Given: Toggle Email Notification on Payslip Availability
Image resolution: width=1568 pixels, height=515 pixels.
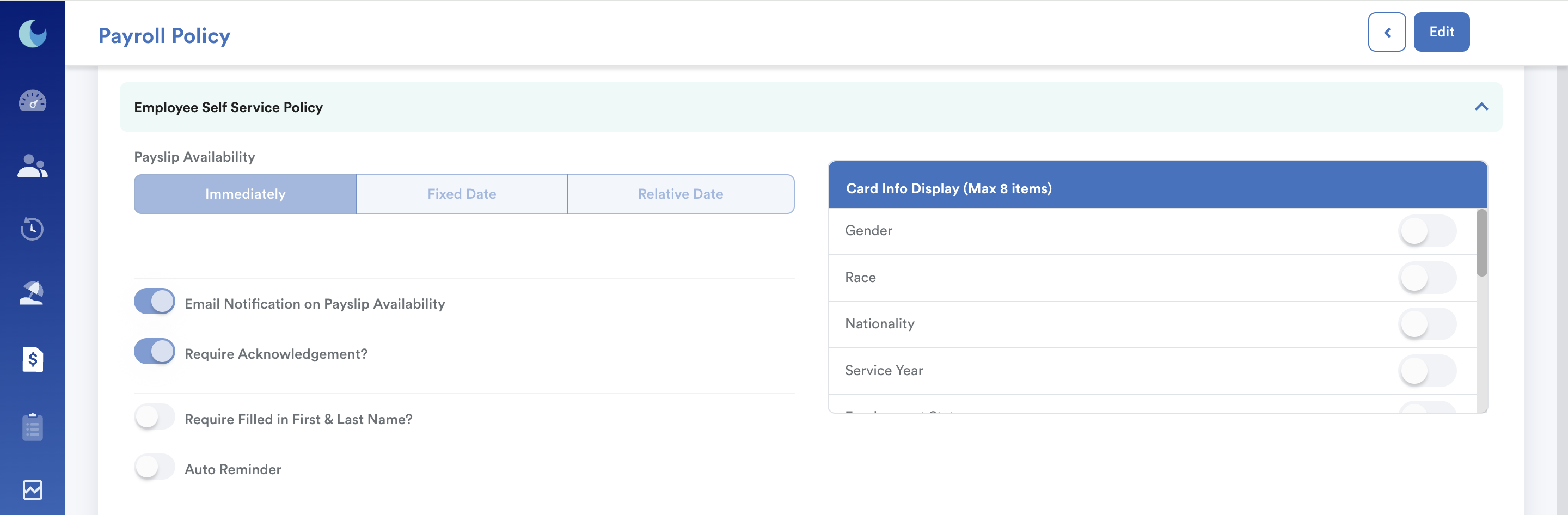Looking at the screenshot, I should coord(155,302).
